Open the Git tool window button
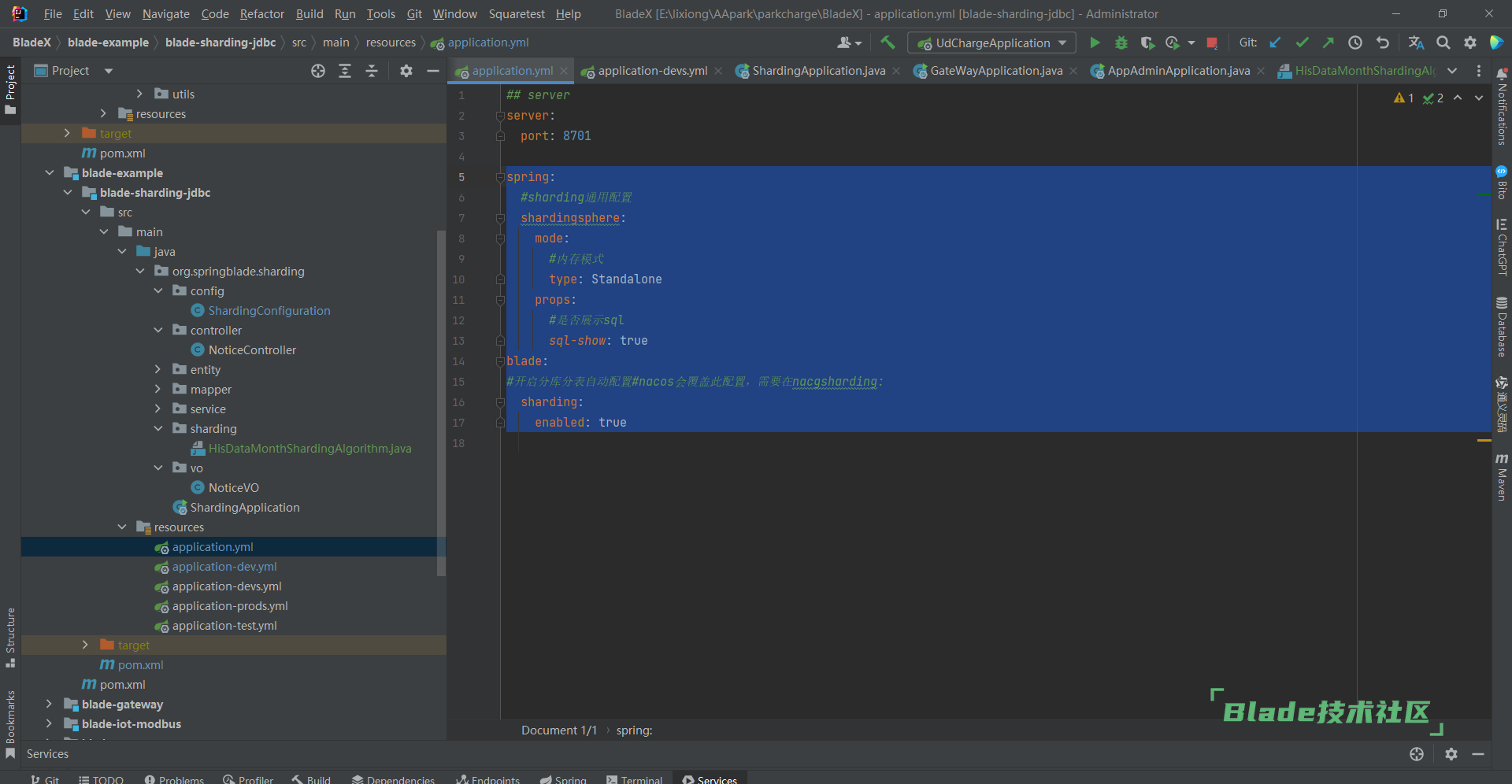The height and width of the screenshot is (784, 1512). (x=45, y=779)
